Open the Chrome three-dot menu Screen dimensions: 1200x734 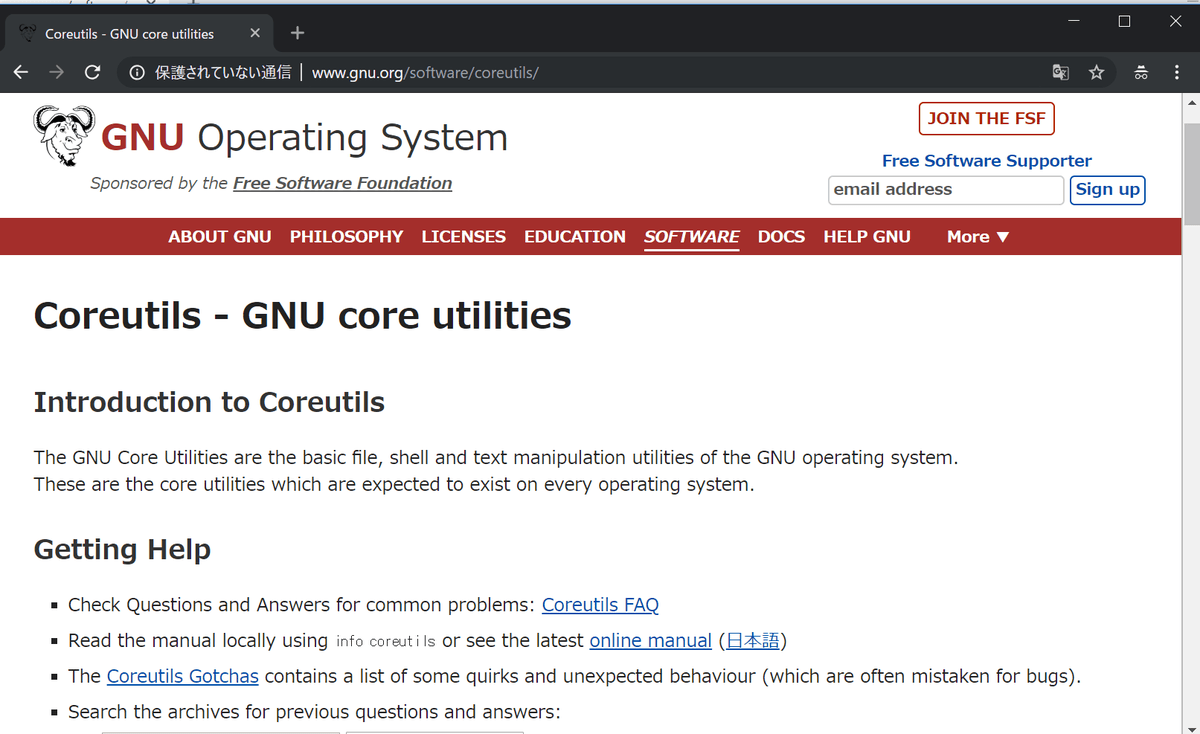[x=1177, y=72]
